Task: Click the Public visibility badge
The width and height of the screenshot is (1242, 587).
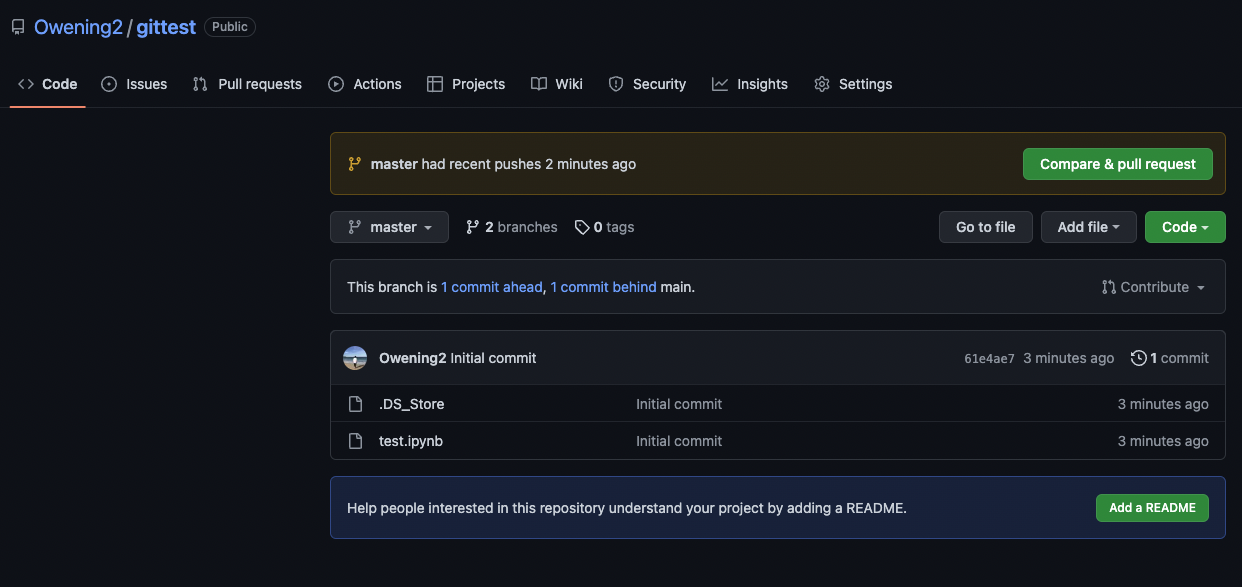Action: pos(230,27)
